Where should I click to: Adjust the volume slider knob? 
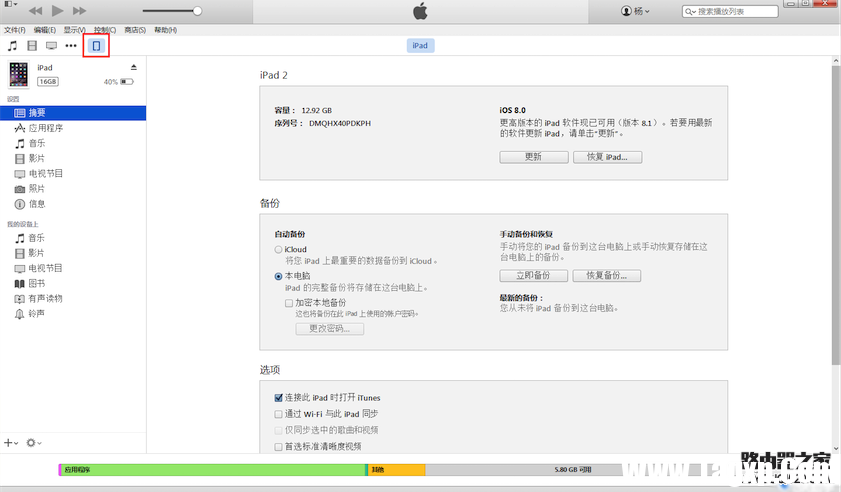click(x=197, y=11)
